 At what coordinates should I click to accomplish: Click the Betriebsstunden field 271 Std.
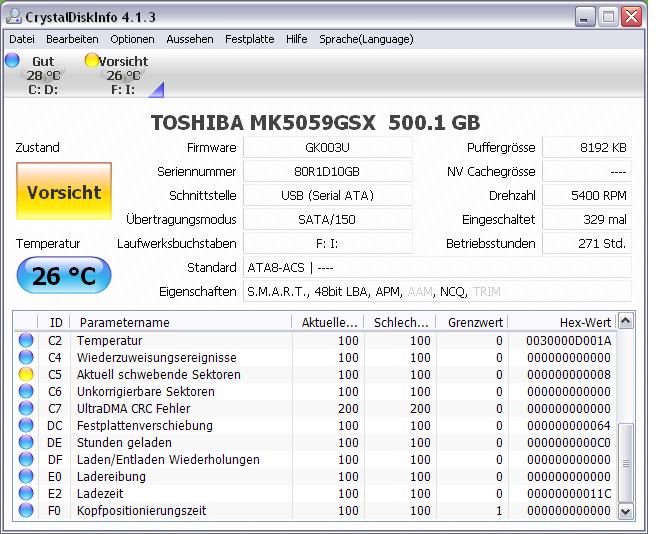tap(587, 243)
